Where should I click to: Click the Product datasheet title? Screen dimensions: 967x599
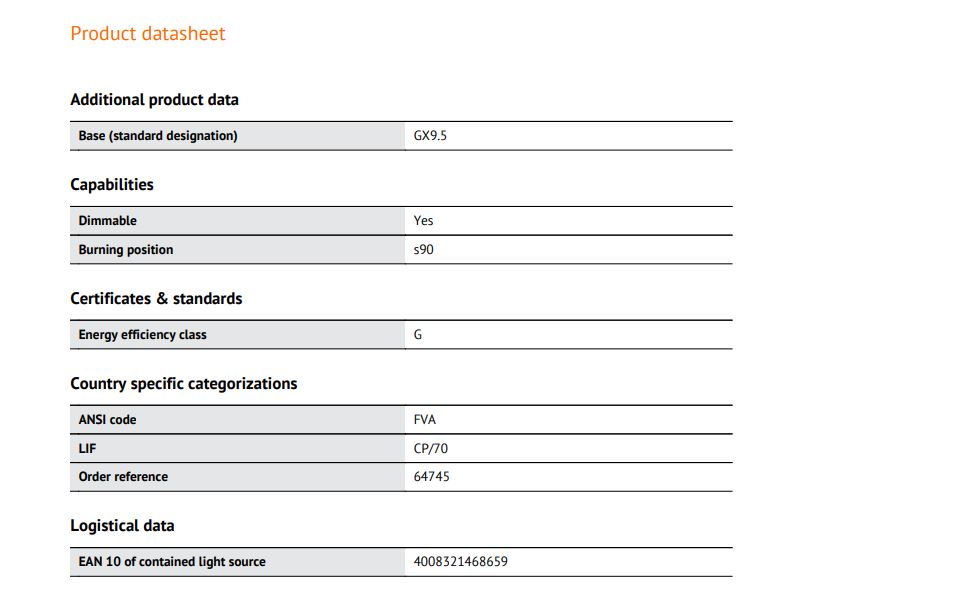click(x=148, y=33)
